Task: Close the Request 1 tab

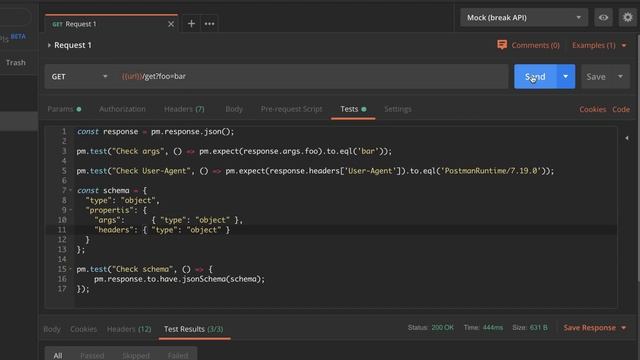Action: 171,24
